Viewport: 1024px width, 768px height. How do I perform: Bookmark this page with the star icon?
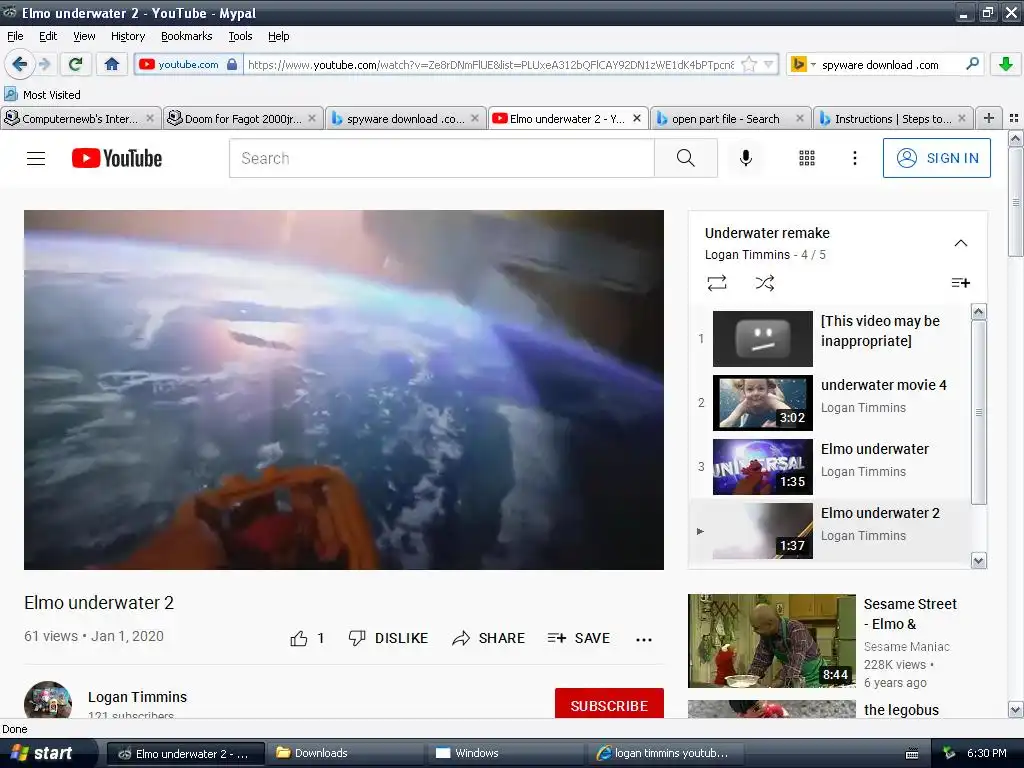point(750,64)
